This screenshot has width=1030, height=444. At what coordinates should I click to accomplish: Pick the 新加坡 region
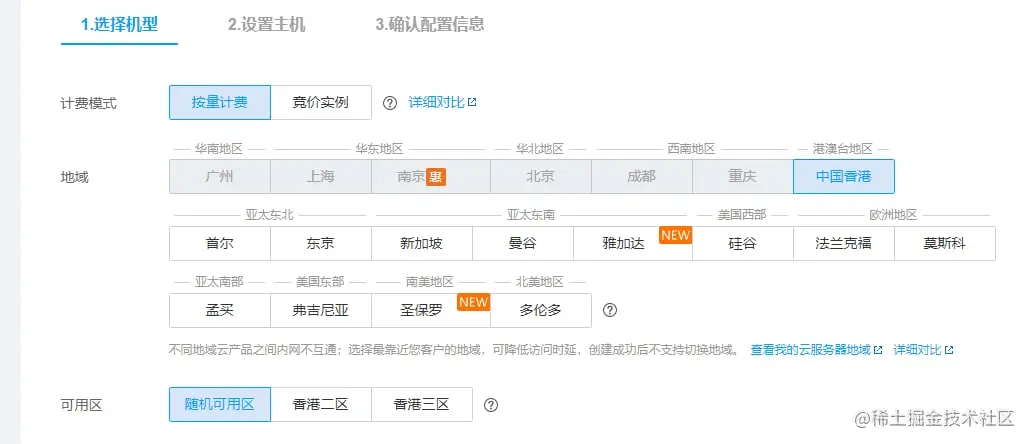pyautogui.click(x=422, y=244)
